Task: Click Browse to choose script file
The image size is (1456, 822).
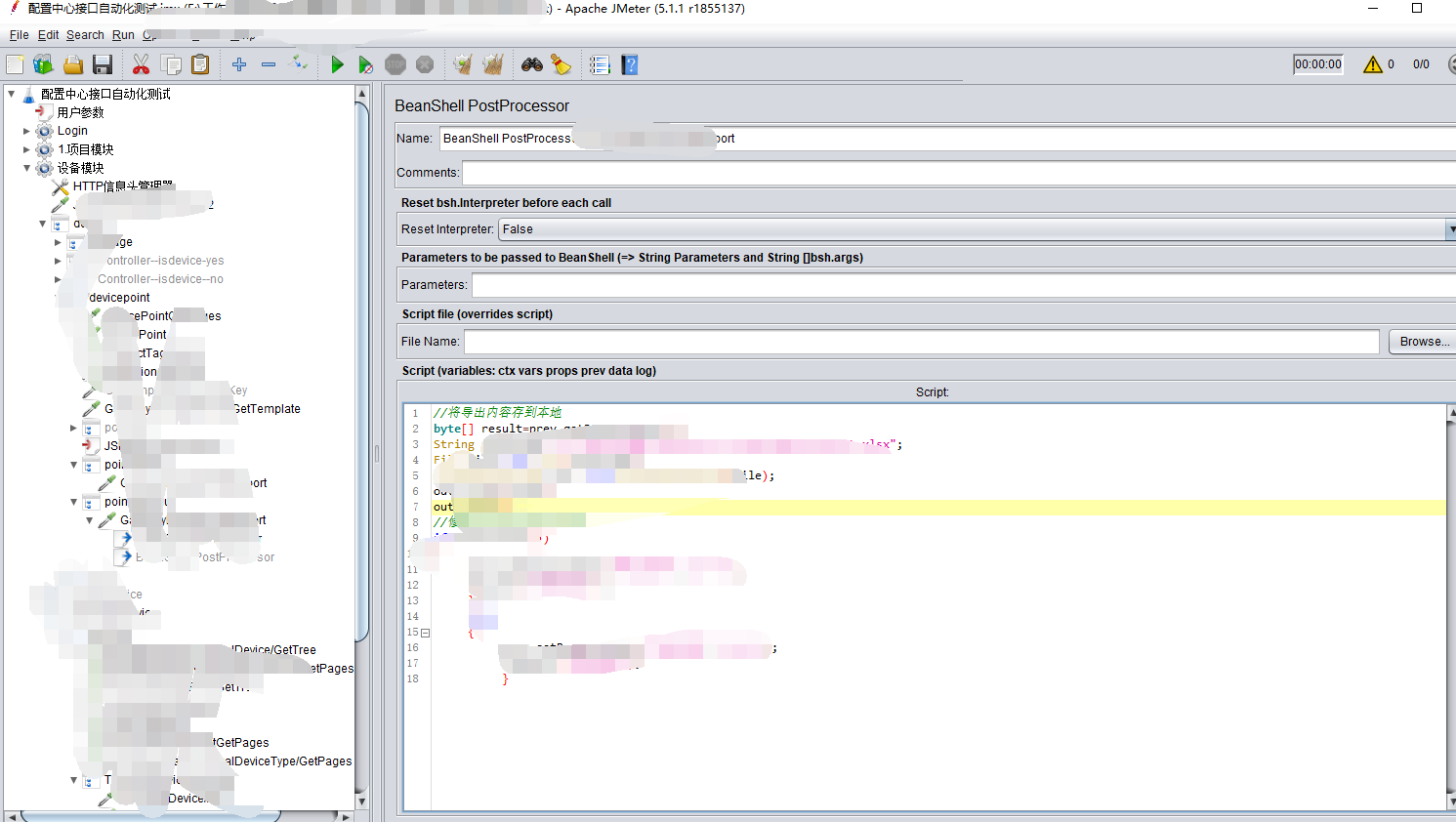Action: point(1424,342)
